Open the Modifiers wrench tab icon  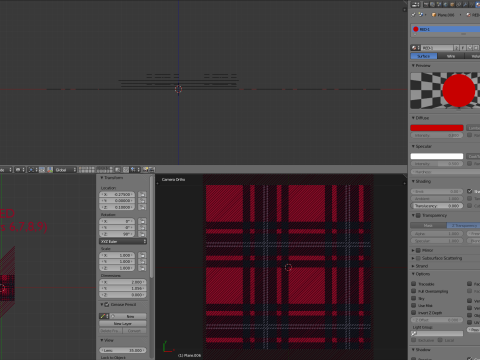(x=465, y=5)
